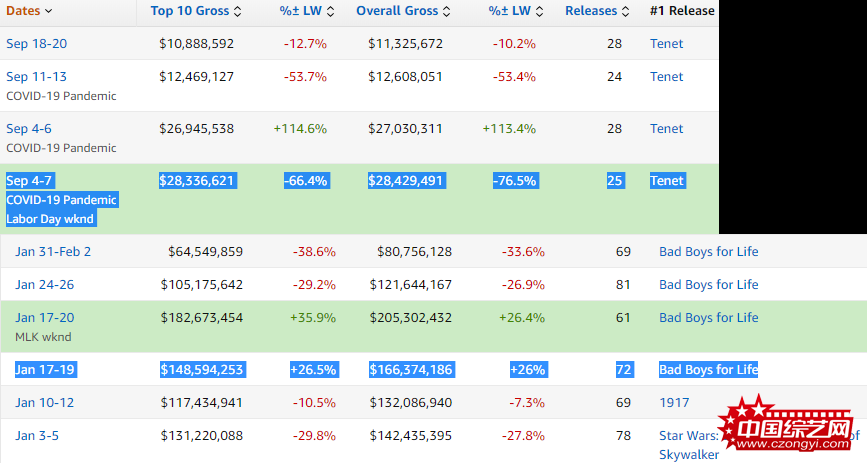Select the highlighted $28,336,621 value
This screenshot has width=867, height=463.
click(197, 181)
